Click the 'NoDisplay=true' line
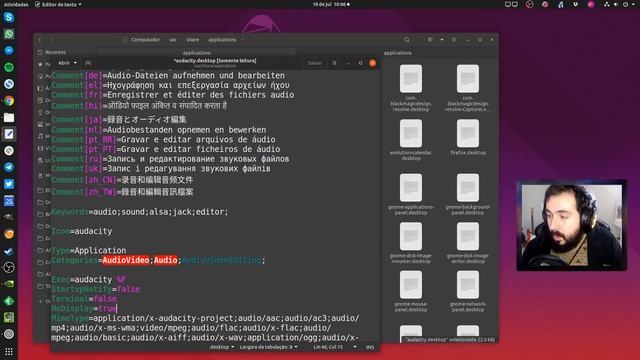The height and width of the screenshot is (360, 640). [84, 309]
